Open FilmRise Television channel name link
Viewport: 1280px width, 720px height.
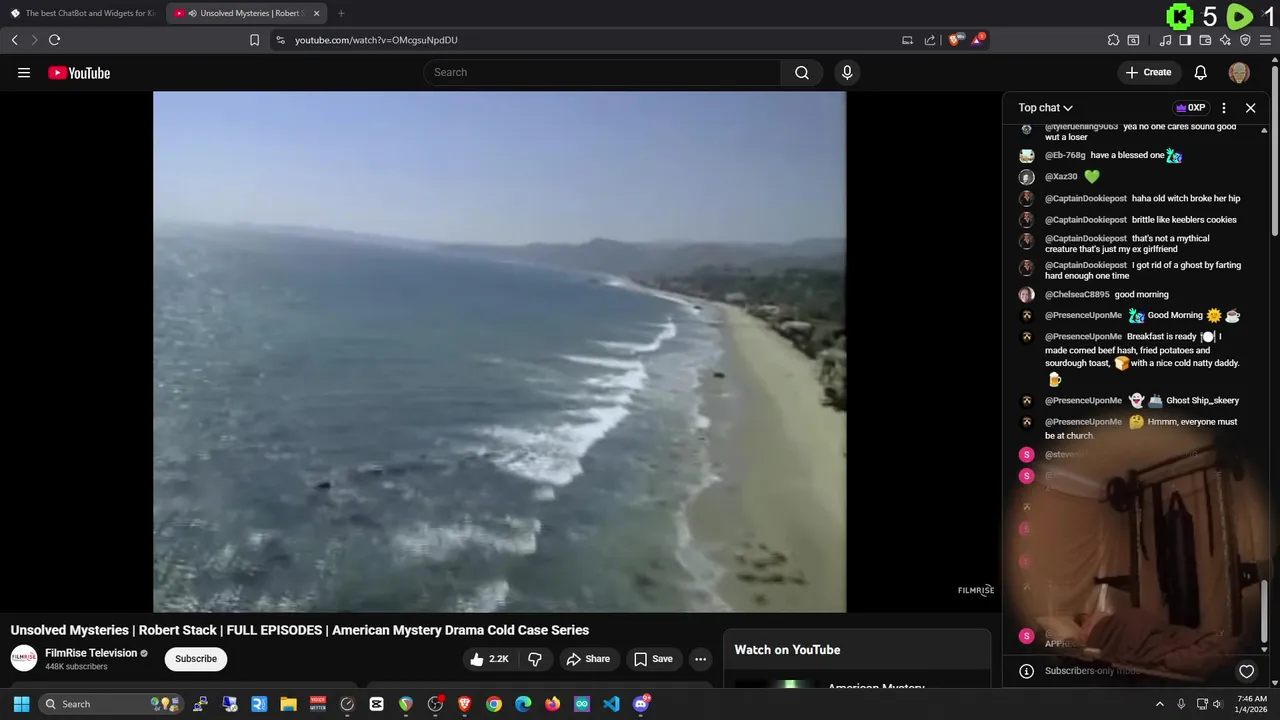click(91, 653)
